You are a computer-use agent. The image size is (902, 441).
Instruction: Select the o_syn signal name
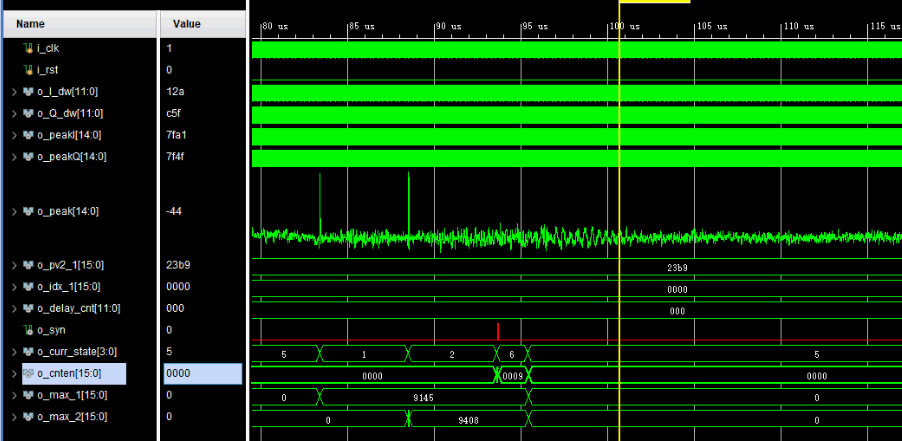51,330
